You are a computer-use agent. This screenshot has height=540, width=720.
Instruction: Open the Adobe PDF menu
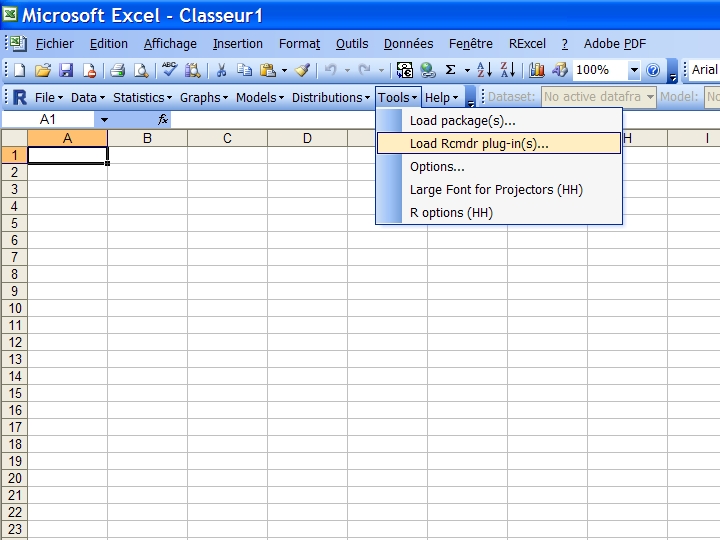point(615,44)
